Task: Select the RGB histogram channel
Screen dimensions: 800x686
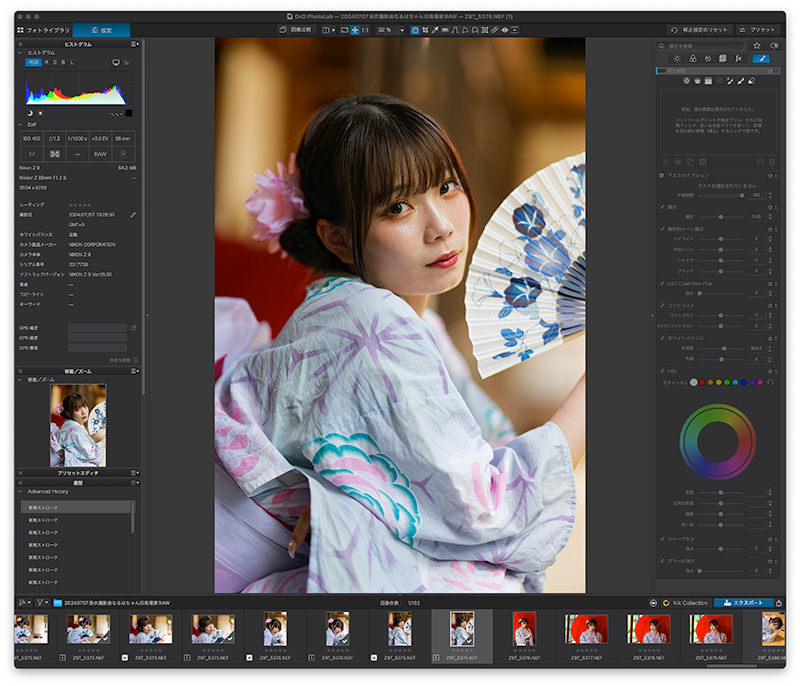Action: coord(33,62)
